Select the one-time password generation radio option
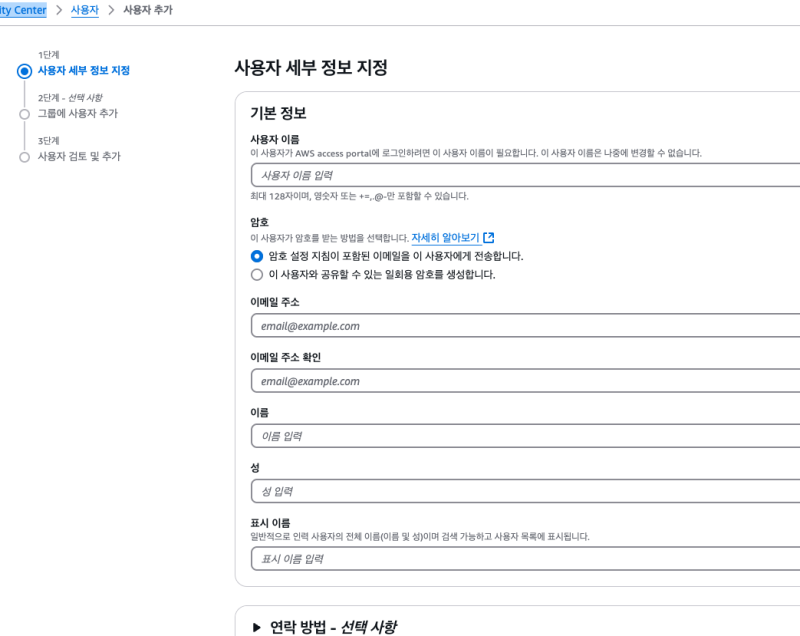Viewport: 800px width, 636px height. coord(257,274)
